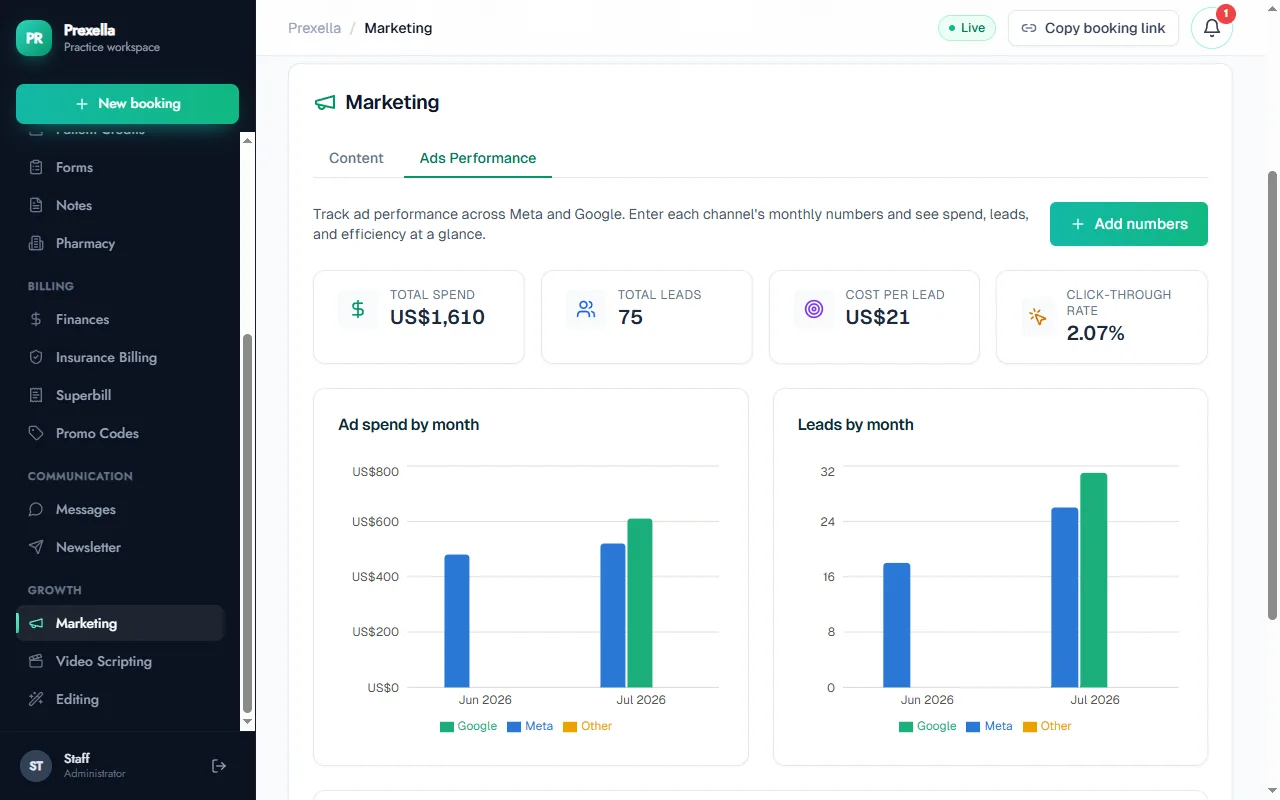Viewport: 1280px width, 800px height.
Task: Click the New booking button
Action: click(127, 104)
